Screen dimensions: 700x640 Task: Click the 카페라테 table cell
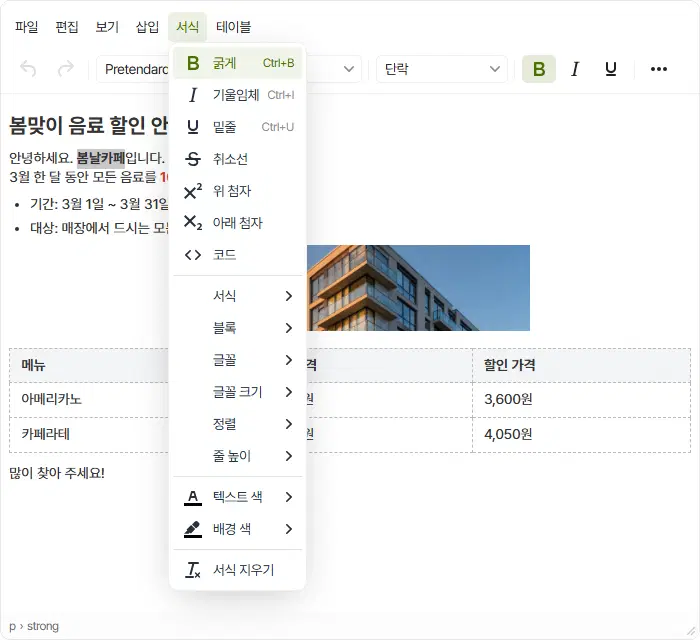(89, 434)
